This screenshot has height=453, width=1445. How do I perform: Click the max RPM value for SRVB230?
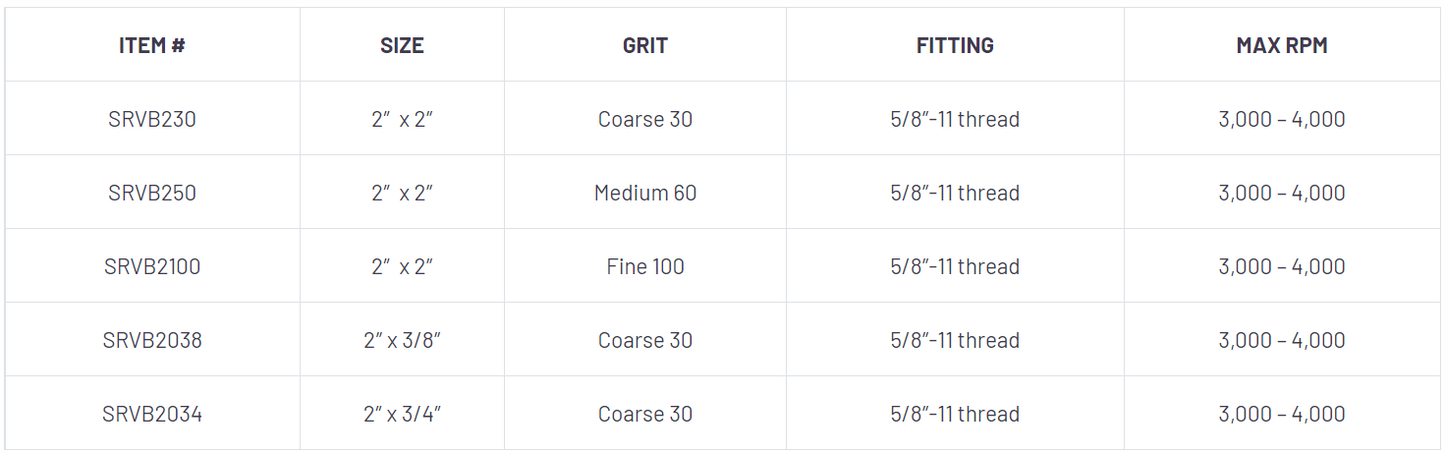pos(1282,119)
